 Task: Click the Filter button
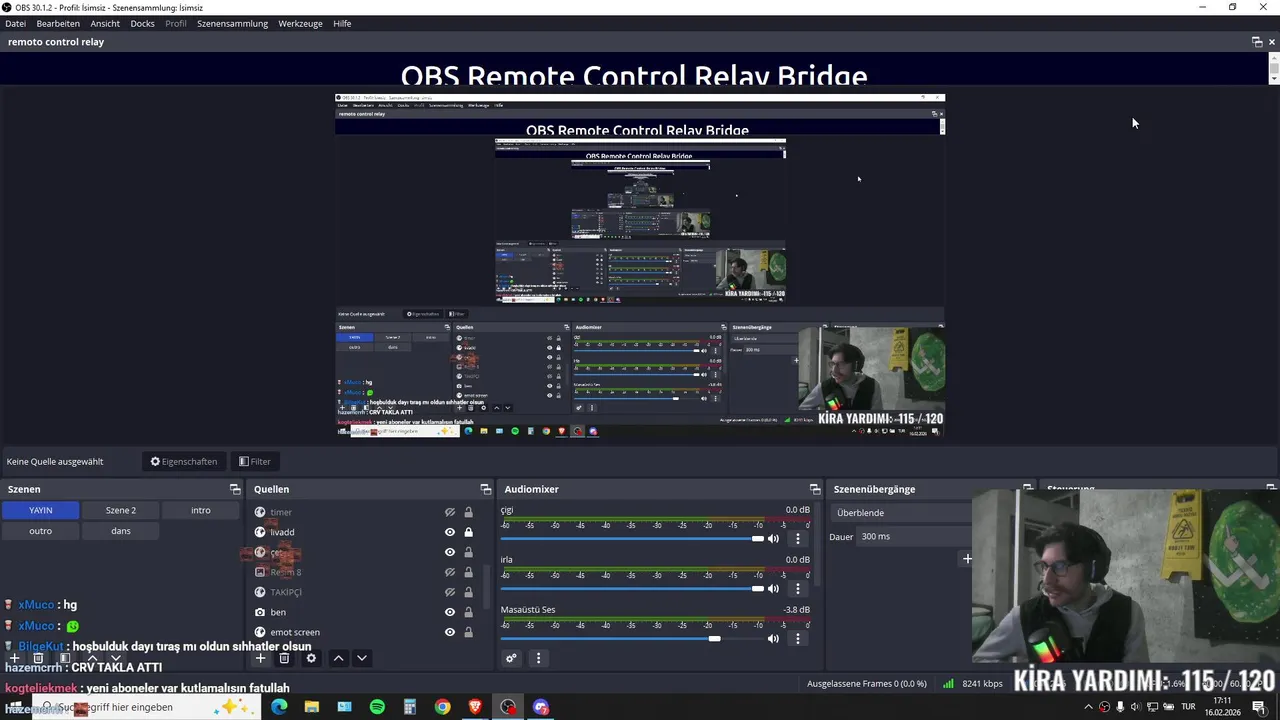click(x=255, y=461)
